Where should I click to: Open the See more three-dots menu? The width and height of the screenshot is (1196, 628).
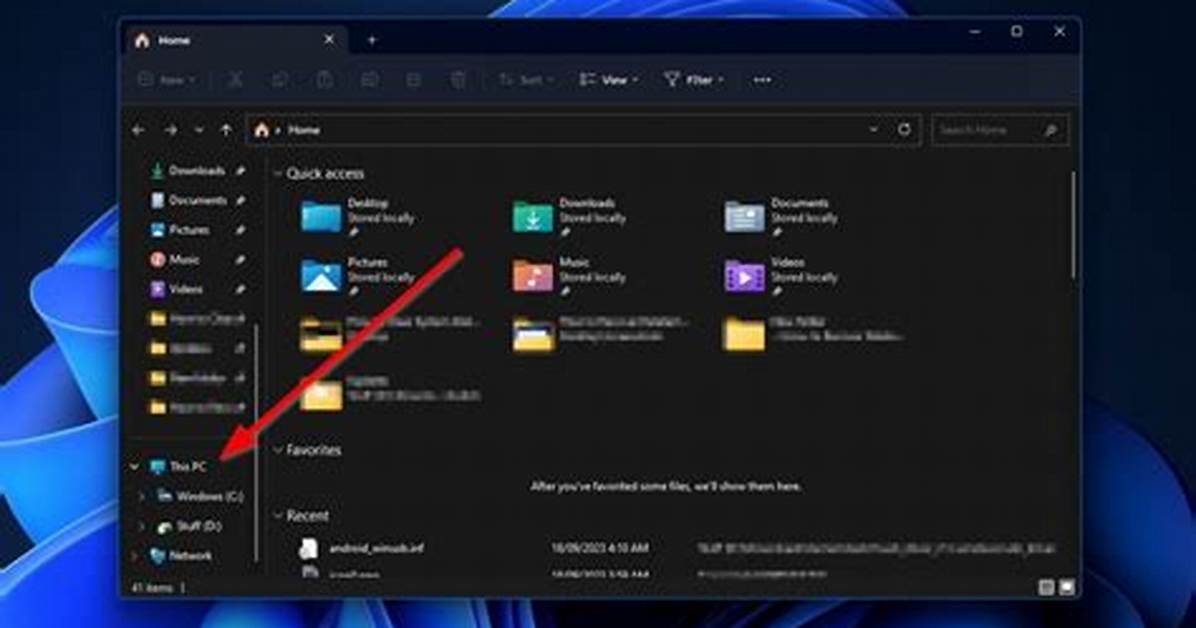click(762, 79)
